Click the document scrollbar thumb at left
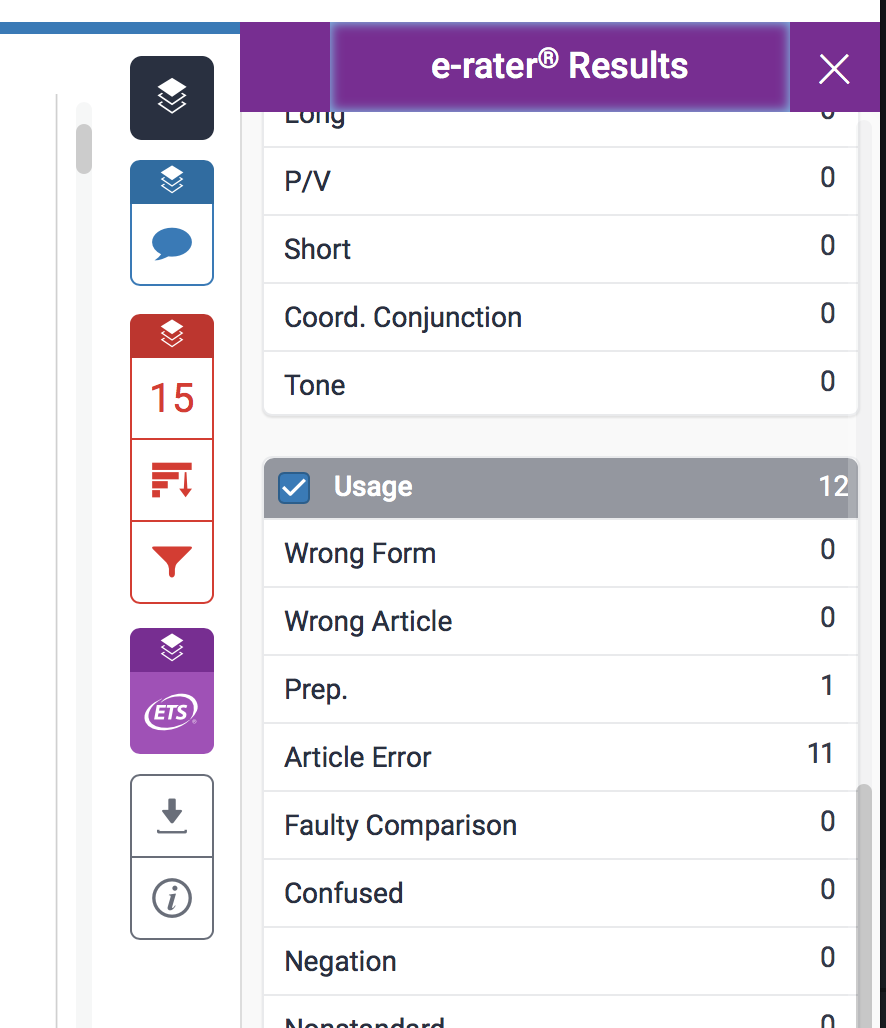This screenshot has height=1028, width=886. tap(84, 148)
